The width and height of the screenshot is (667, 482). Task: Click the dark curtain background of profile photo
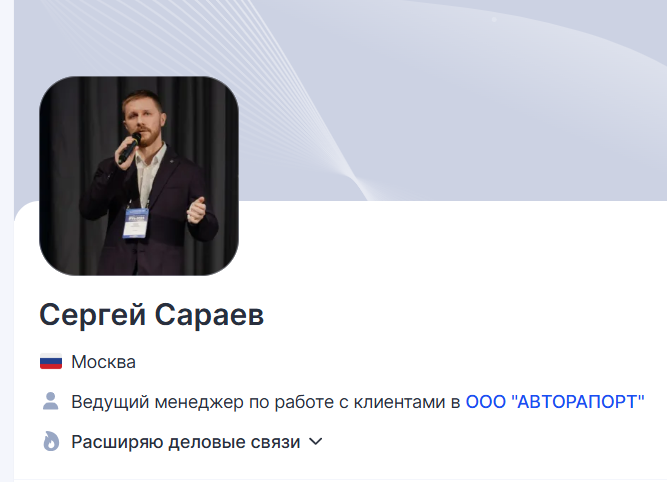point(208,128)
